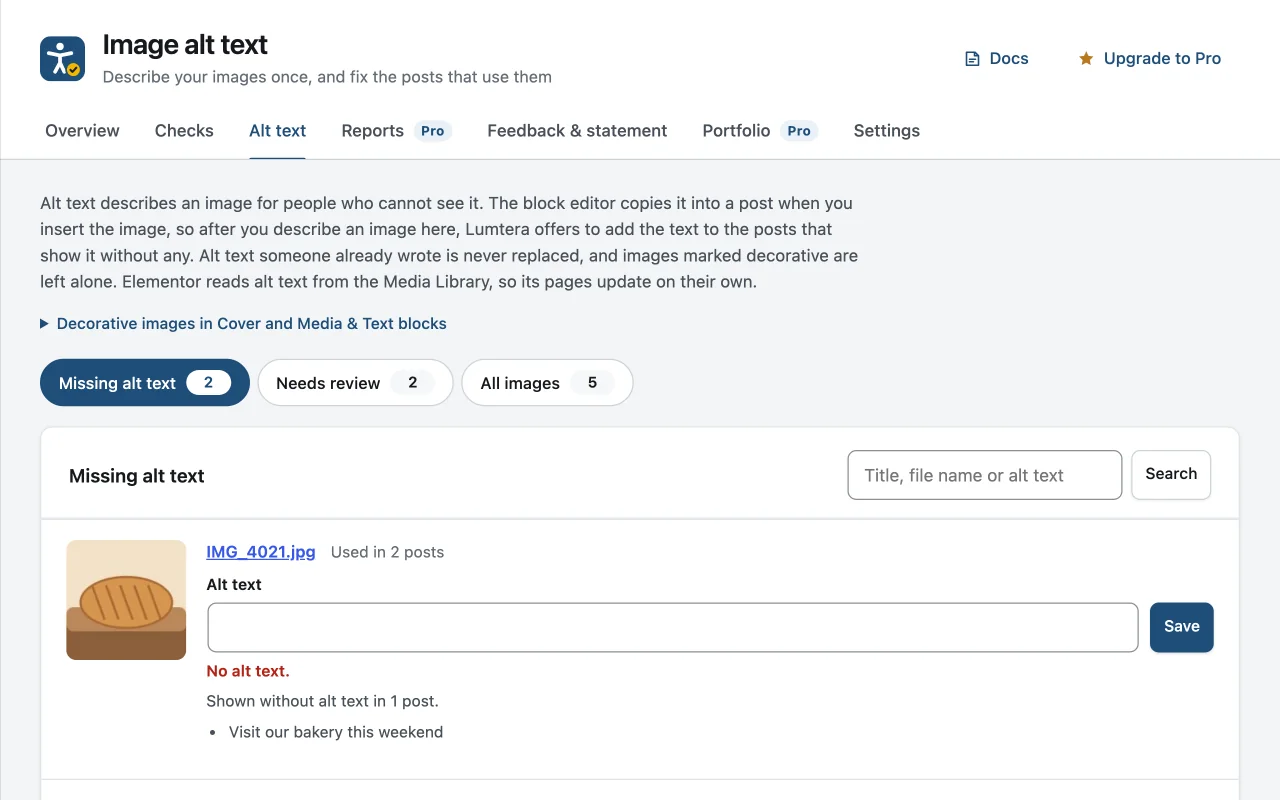Screen dimensions: 1280x800
Task: Show All images filter
Action: 547,383
